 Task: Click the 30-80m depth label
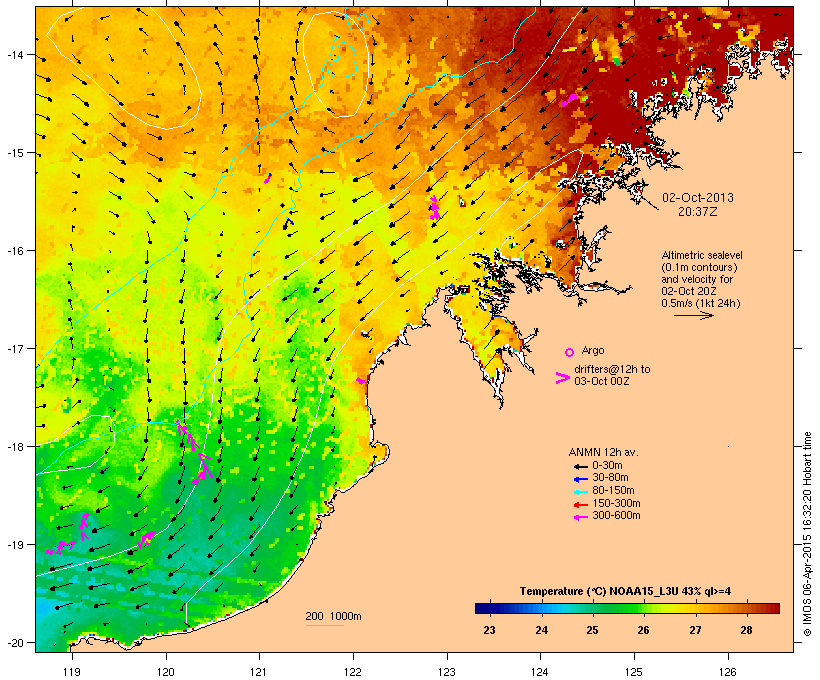pyautogui.click(x=610, y=478)
